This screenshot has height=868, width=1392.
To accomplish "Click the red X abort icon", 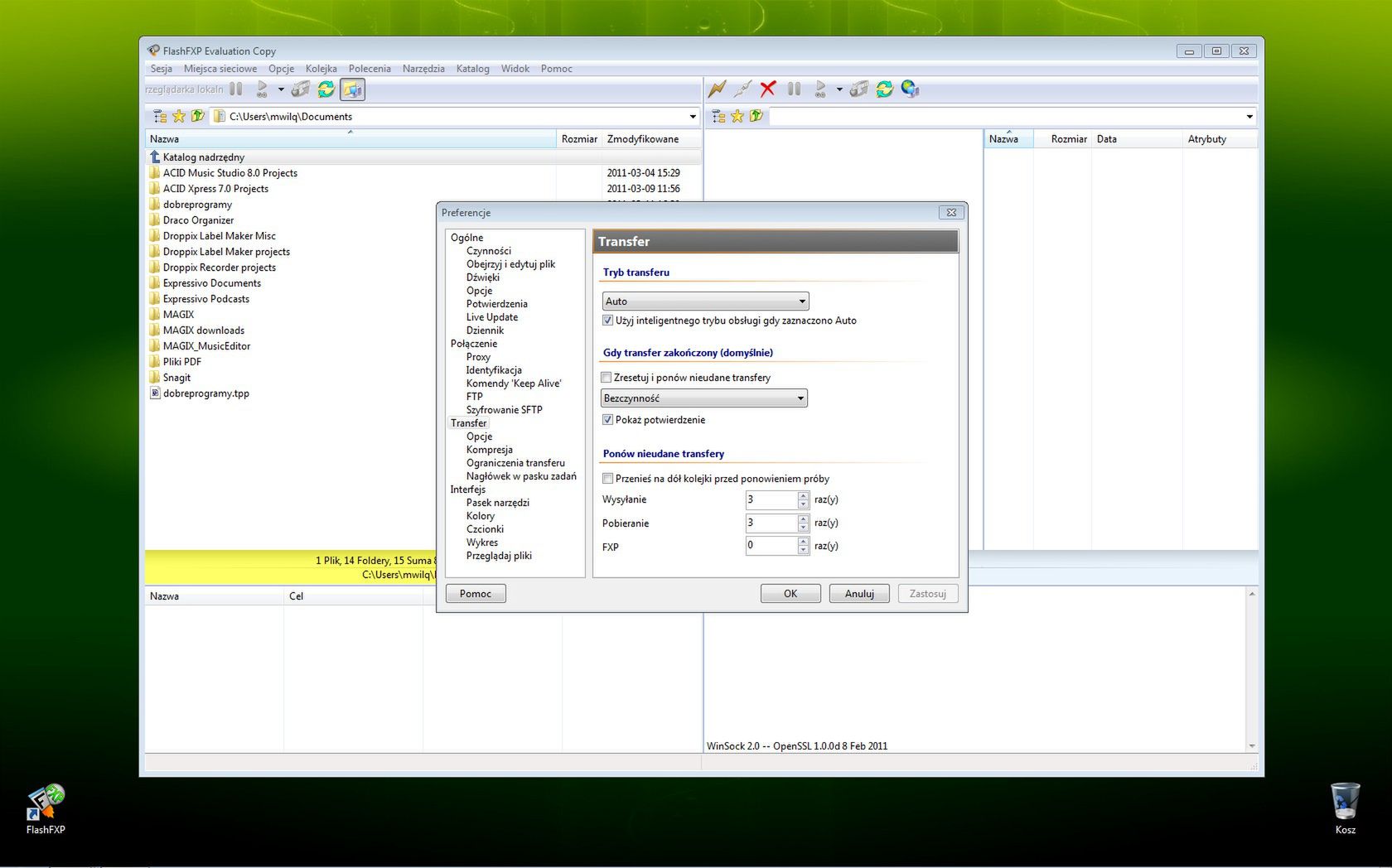I will pyautogui.click(x=768, y=89).
